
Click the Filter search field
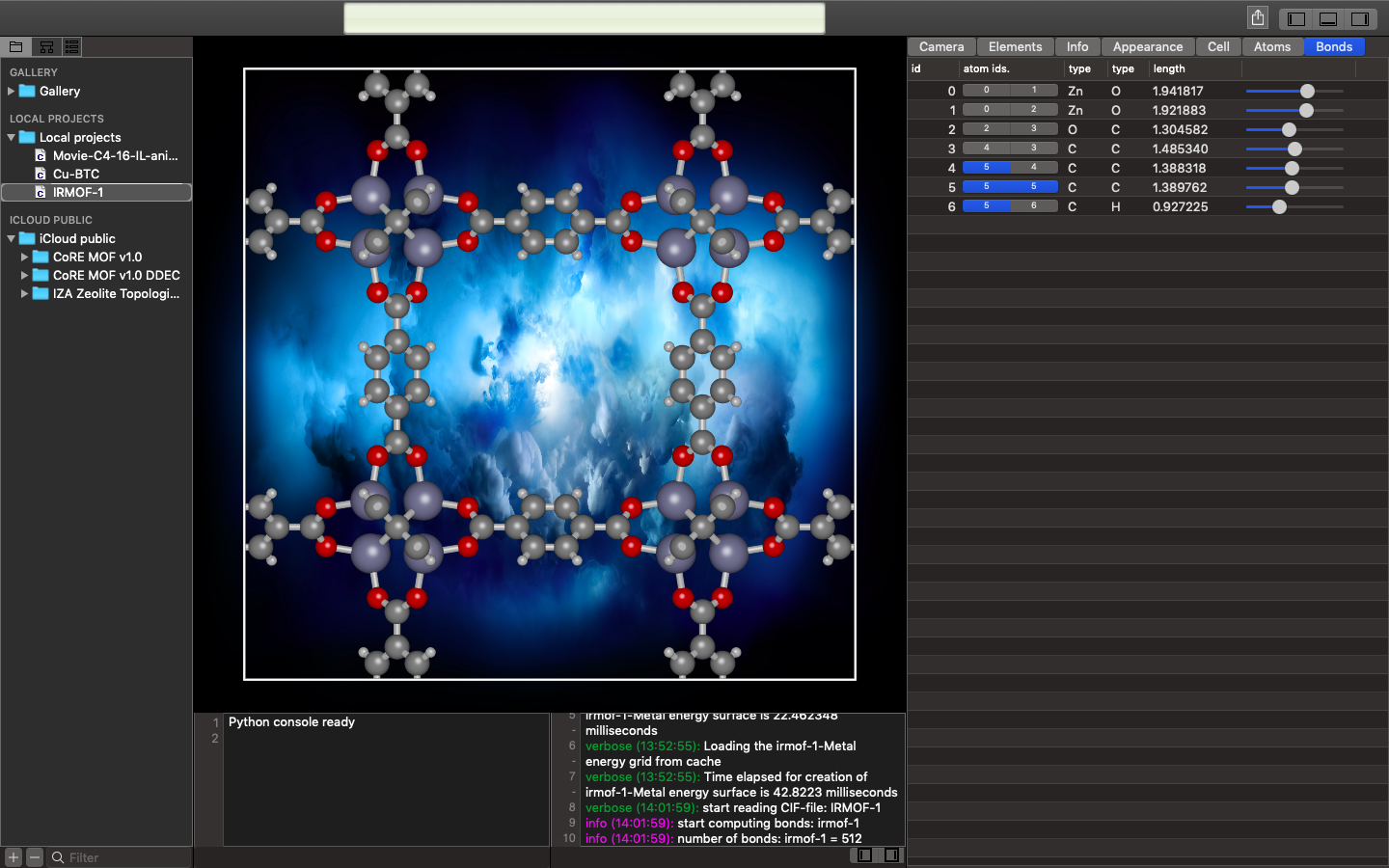coord(119,857)
